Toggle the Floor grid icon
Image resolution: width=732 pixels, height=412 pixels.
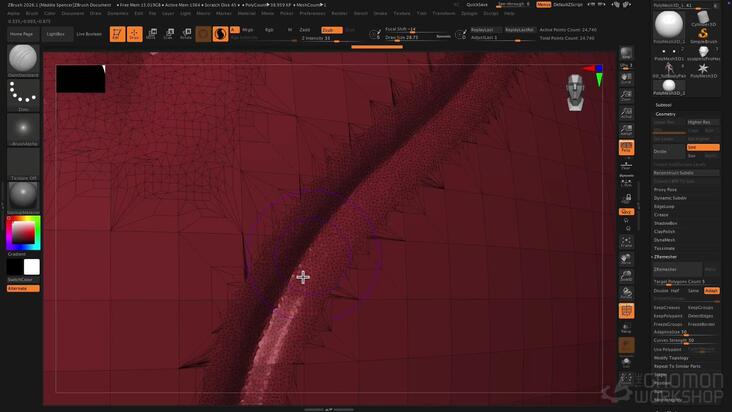click(626, 165)
